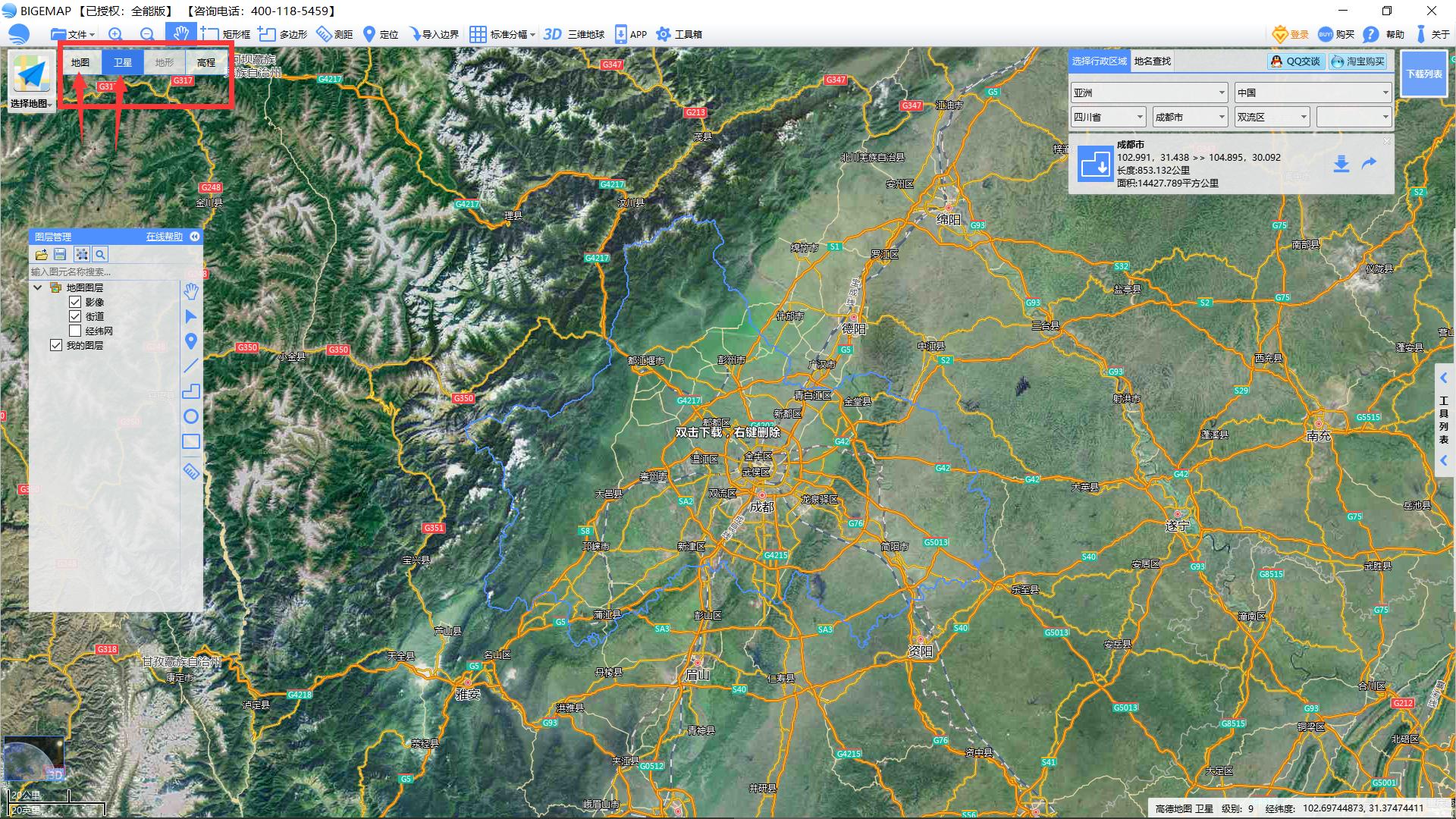The image size is (1456, 819).
Task: Open the 双流区 district dropdown
Action: click(1272, 117)
